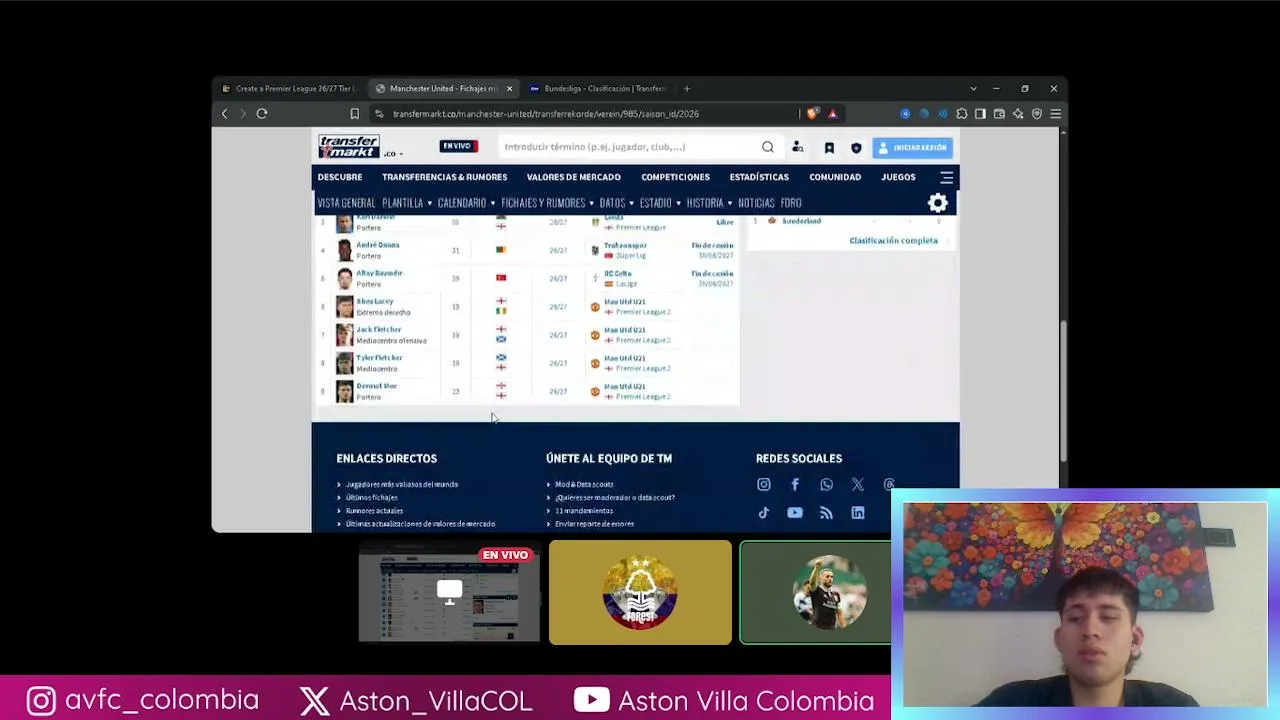1280x720 pixels.
Task: Open Transfermarkt's YouTube channel
Action: coord(795,513)
